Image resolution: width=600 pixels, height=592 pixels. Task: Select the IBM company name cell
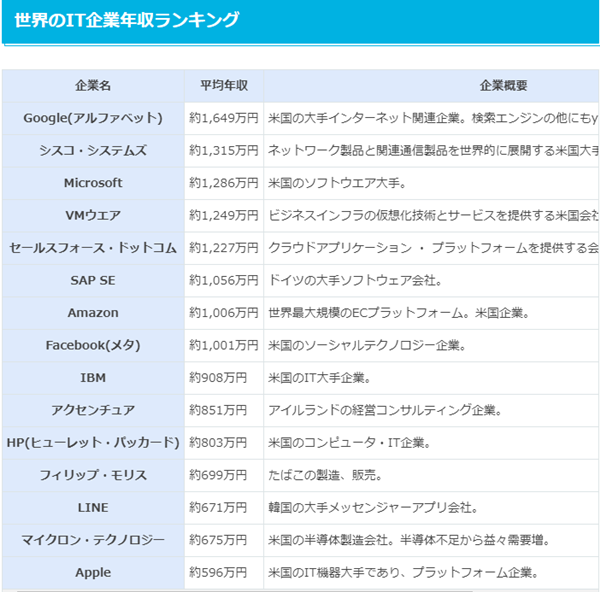[x=93, y=378]
